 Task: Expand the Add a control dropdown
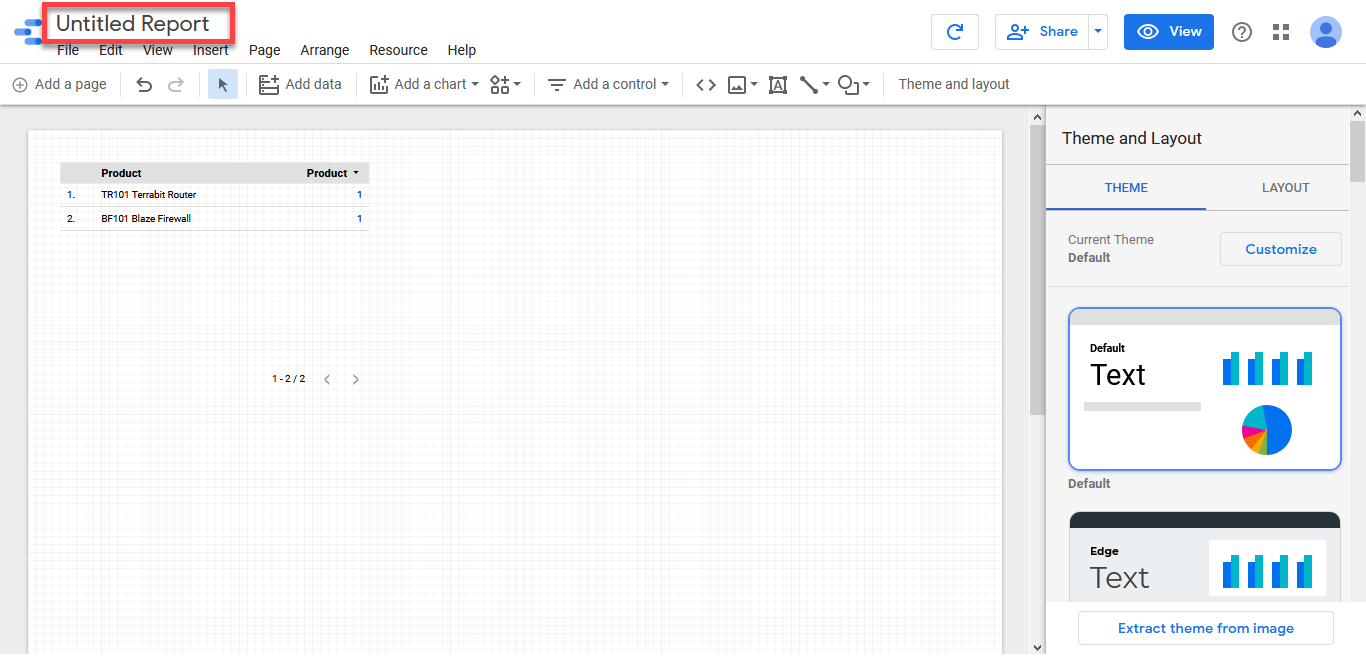tap(608, 85)
